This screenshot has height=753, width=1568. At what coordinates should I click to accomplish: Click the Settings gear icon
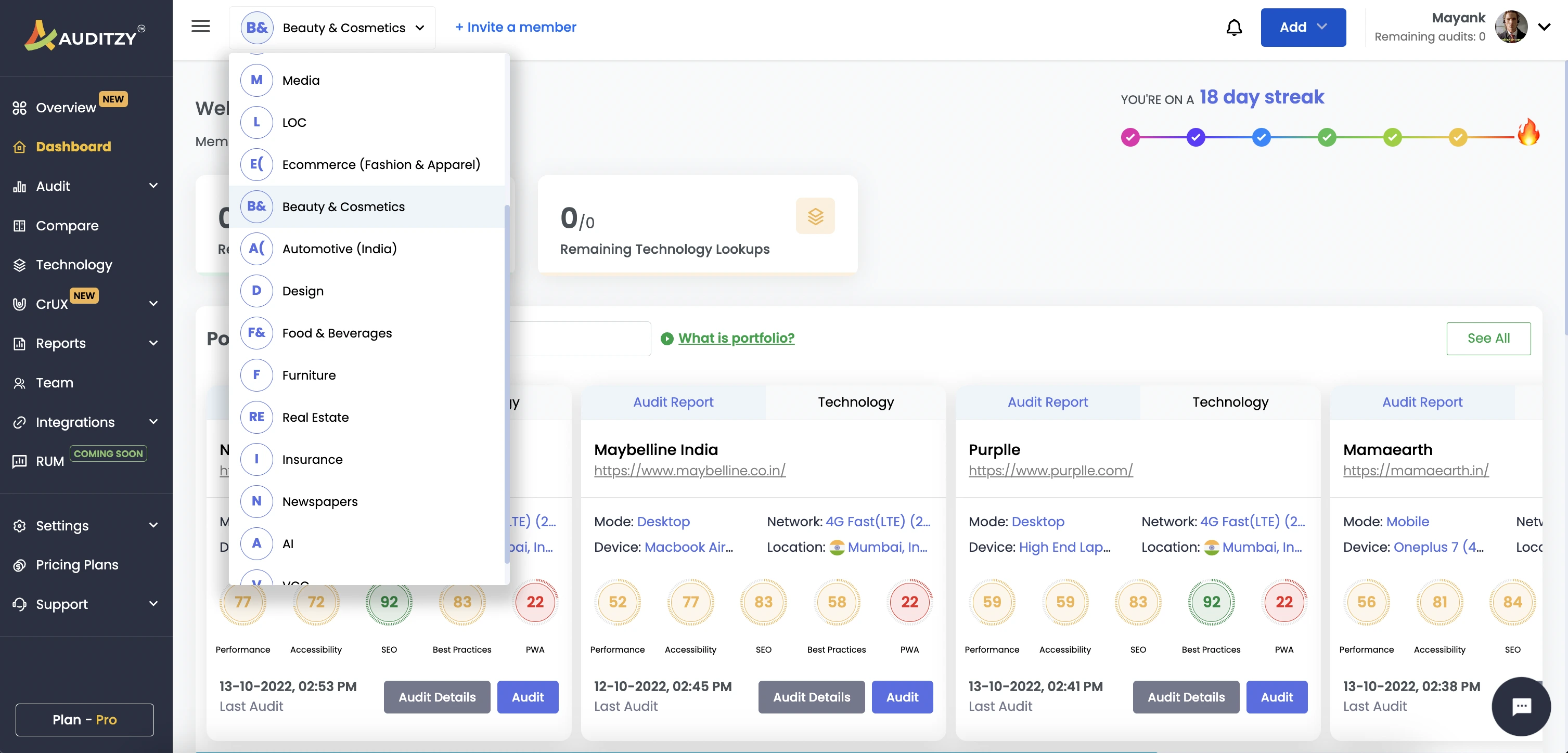pos(19,526)
